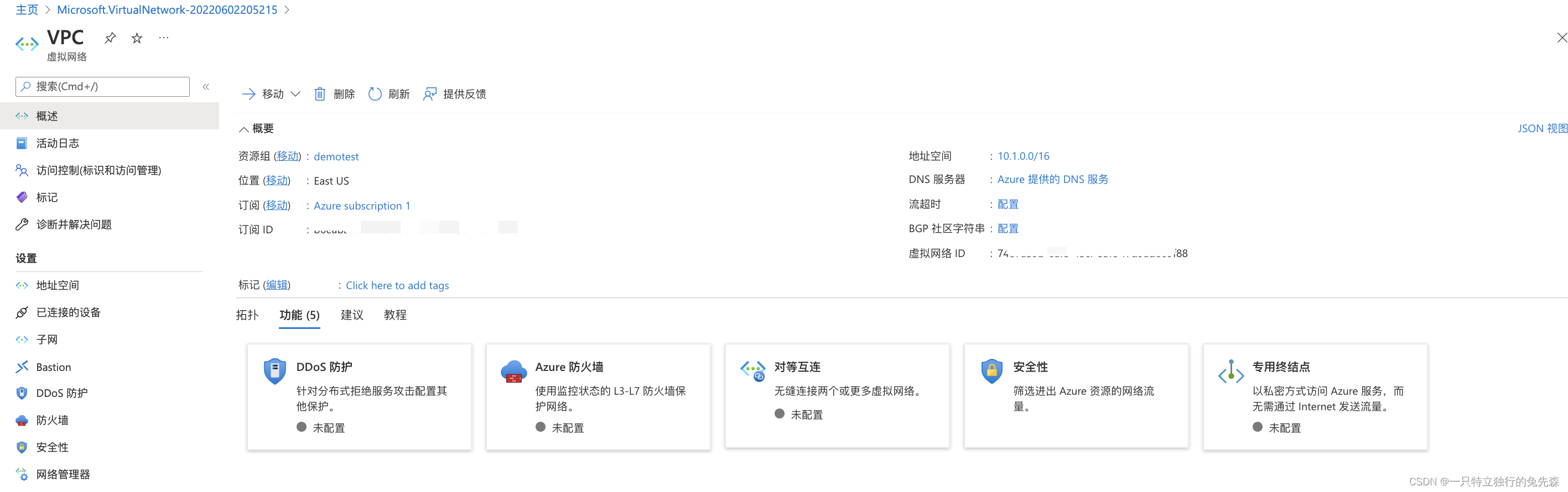
Task: Click 移动 link next to 位置
Action: click(x=276, y=181)
